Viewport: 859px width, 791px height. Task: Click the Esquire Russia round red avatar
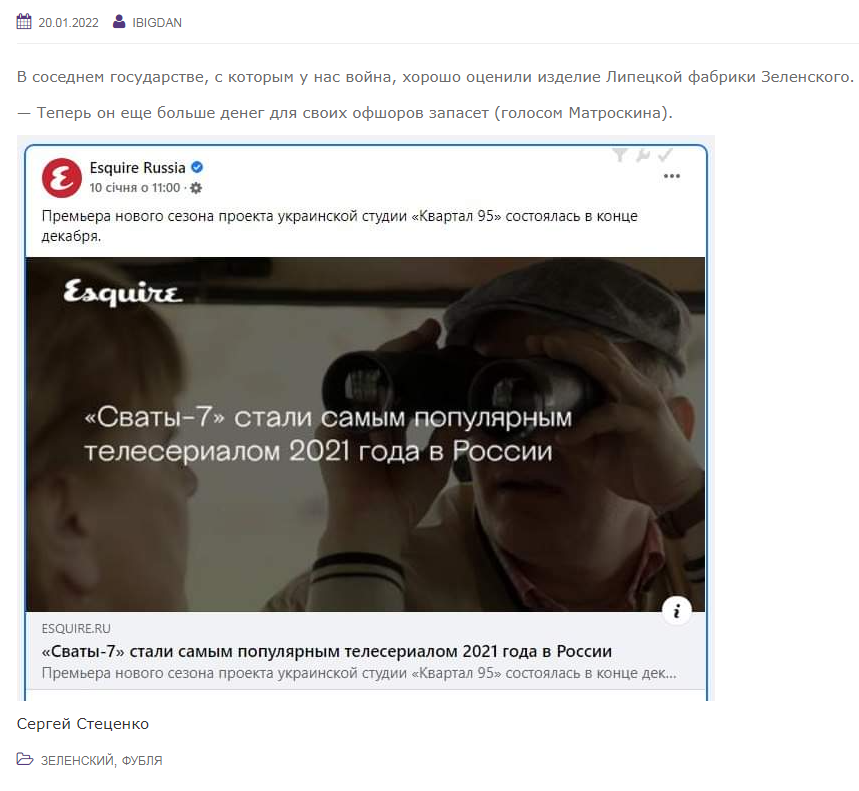coord(61,177)
